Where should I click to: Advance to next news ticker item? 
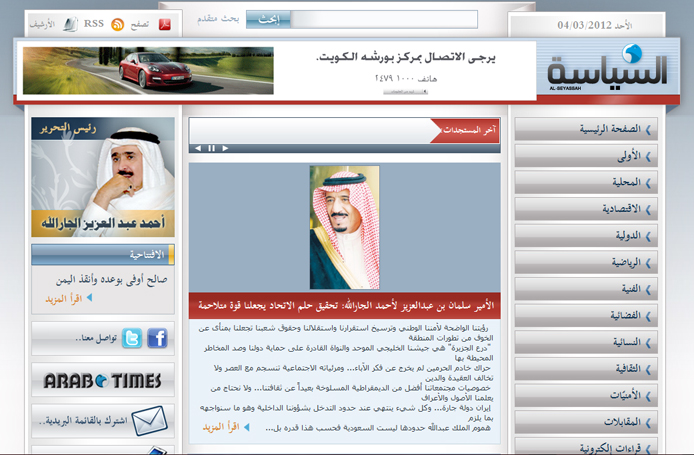tap(225, 148)
